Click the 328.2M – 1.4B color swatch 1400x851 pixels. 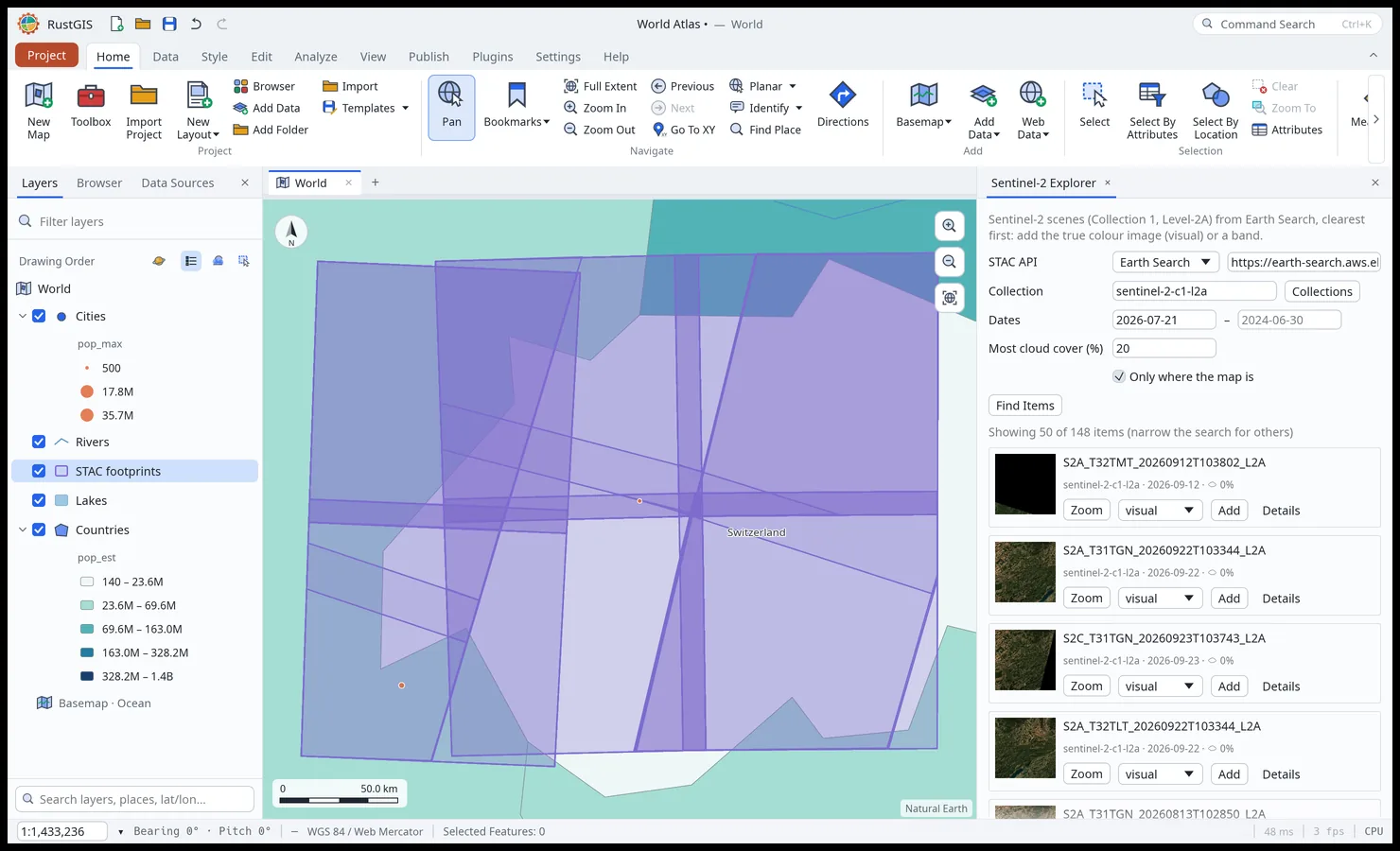pos(87,676)
